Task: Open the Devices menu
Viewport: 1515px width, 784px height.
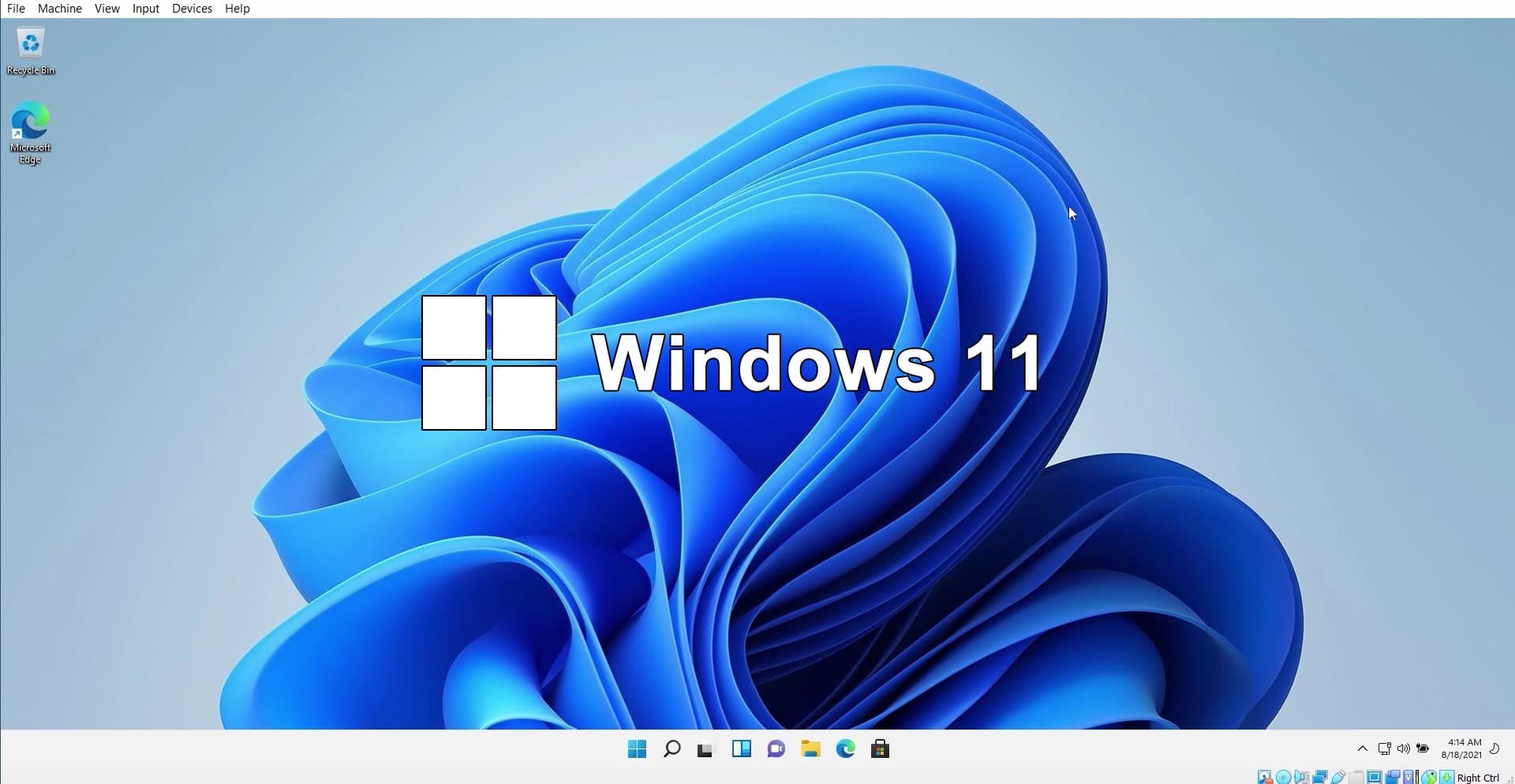Action: (x=192, y=9)
